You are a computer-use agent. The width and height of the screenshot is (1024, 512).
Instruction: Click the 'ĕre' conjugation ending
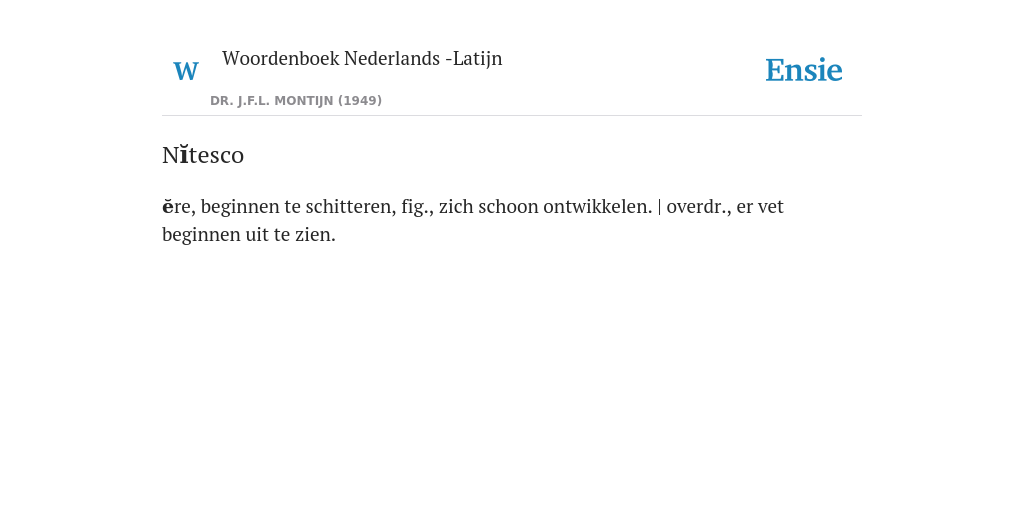(176, 206)
